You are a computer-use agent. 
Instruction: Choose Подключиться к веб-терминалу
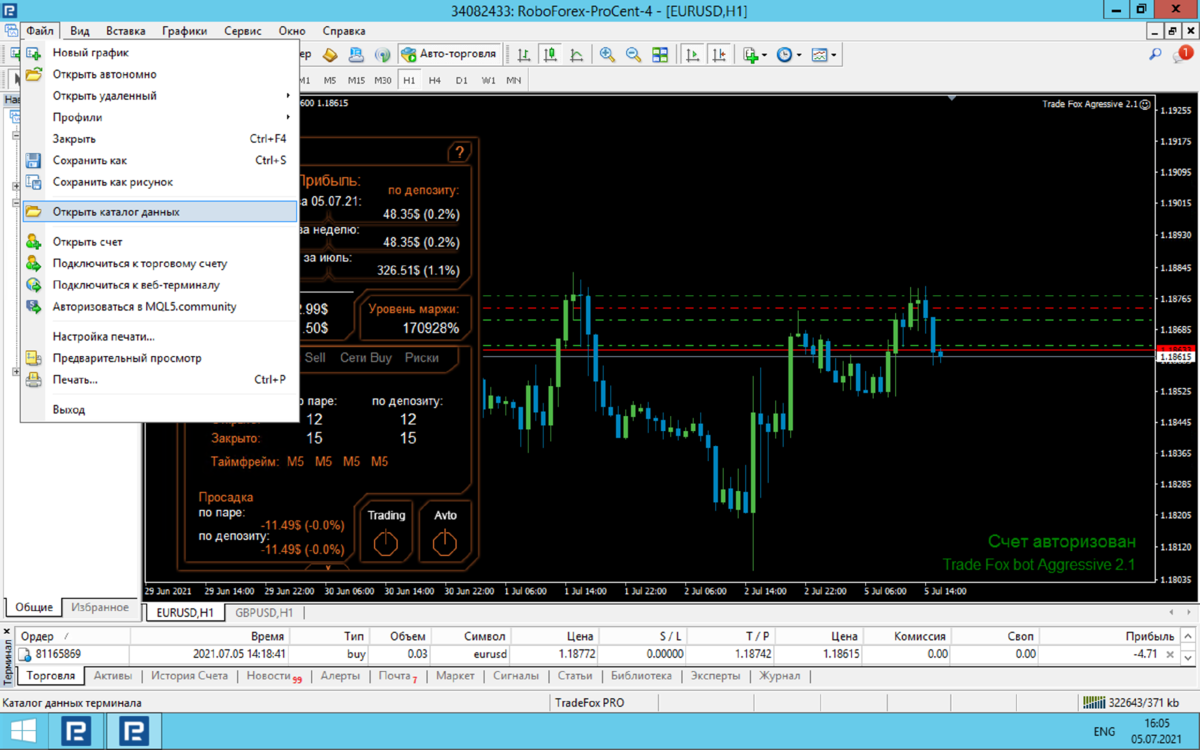[160, 285]
